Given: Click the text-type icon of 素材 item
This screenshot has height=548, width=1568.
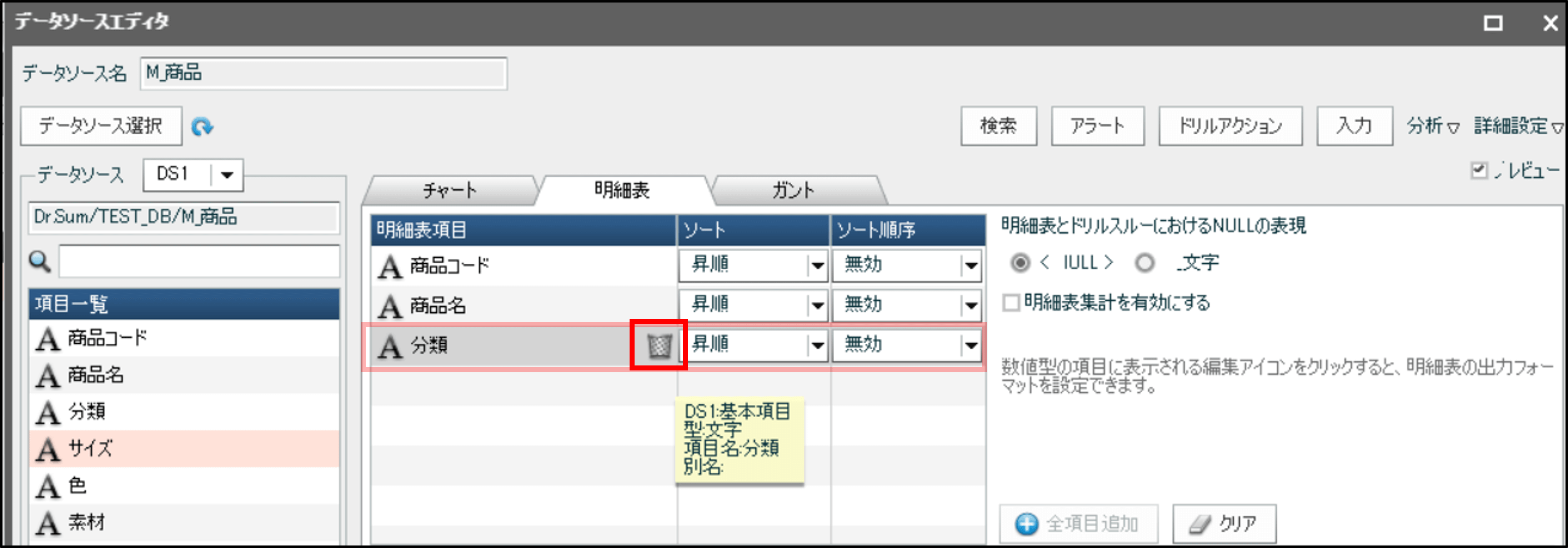Looking at the screenshot, I should [x=47, y=523].
